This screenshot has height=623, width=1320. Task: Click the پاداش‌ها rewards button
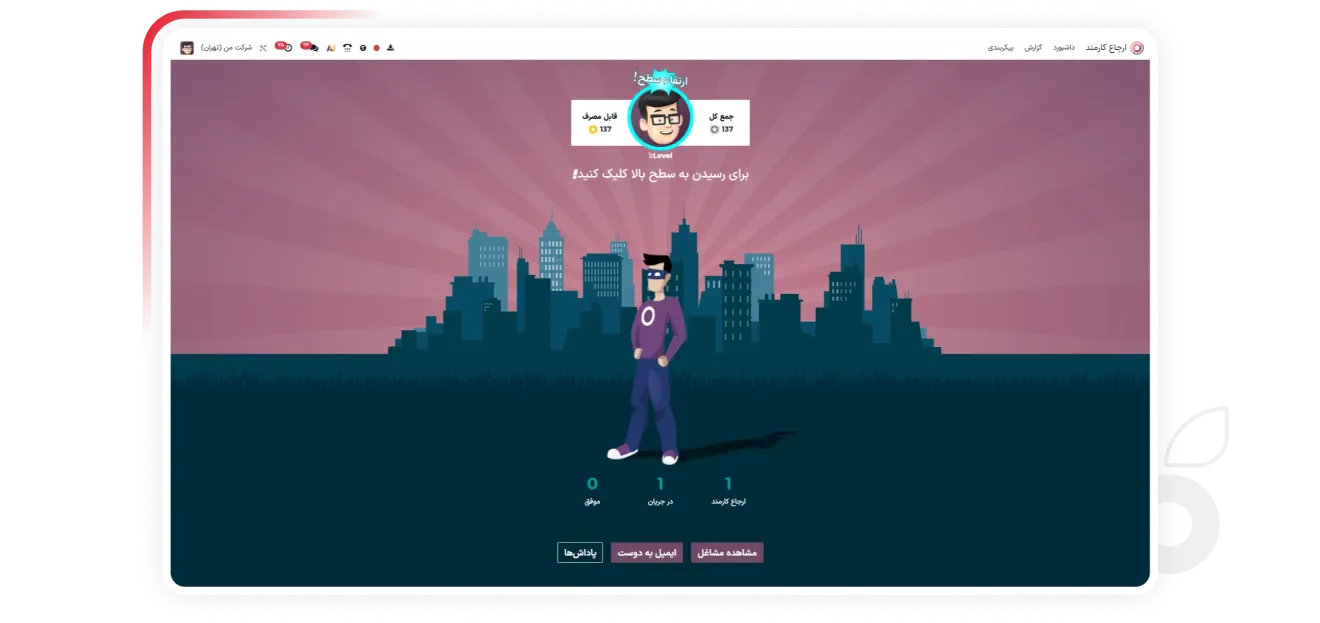click(580, 553)
